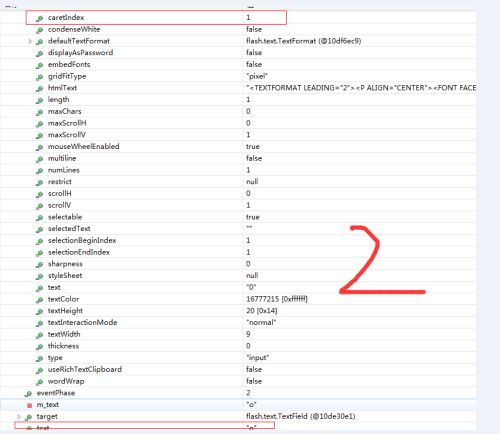Click the eventPhase property icon
Viewport: 500px width, 434px height.
(29, 394)
